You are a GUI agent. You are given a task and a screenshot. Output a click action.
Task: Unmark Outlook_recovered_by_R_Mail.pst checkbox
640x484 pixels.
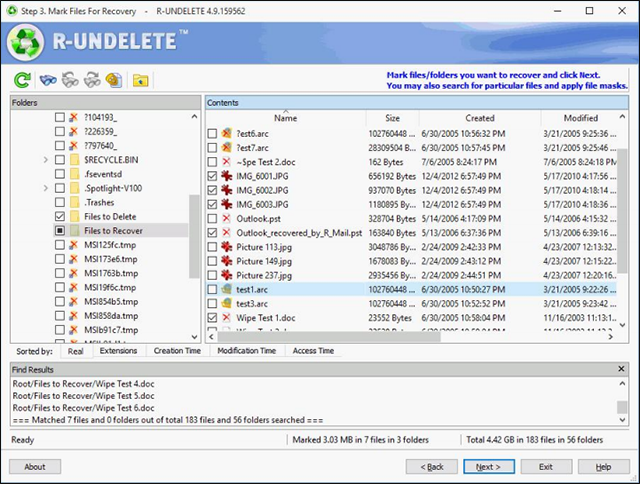[x=212, y=233]
